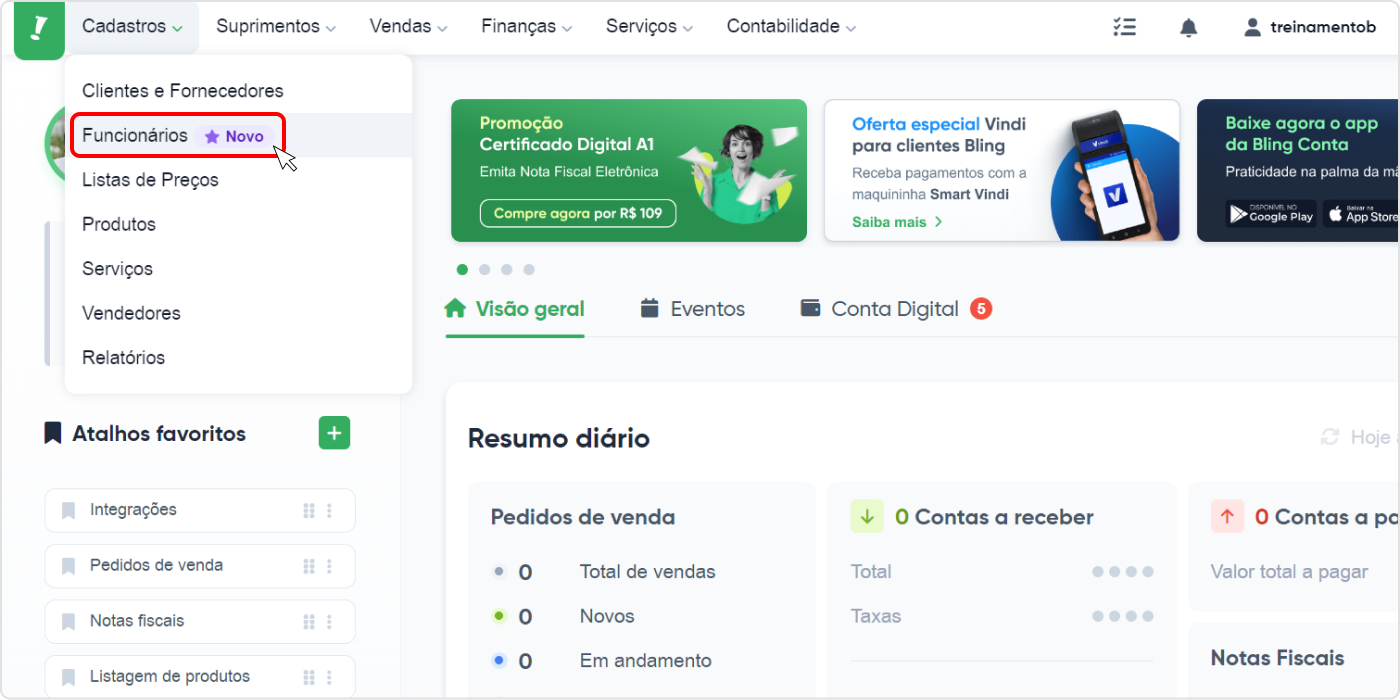Switch to the Visão geral tab
Image resolution: width=1400 pixels, height=700 pixels.
coord(515,309)
